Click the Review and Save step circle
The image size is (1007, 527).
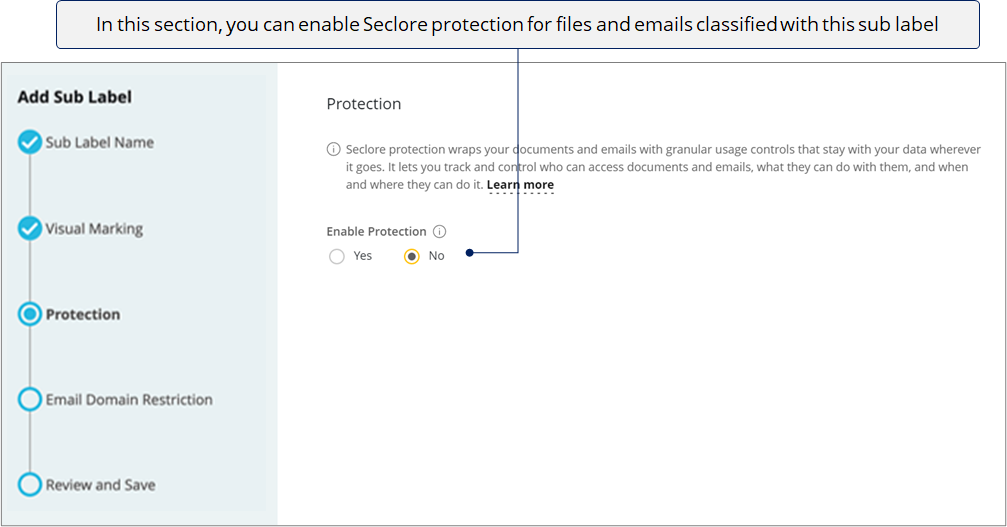pos(30,485)
